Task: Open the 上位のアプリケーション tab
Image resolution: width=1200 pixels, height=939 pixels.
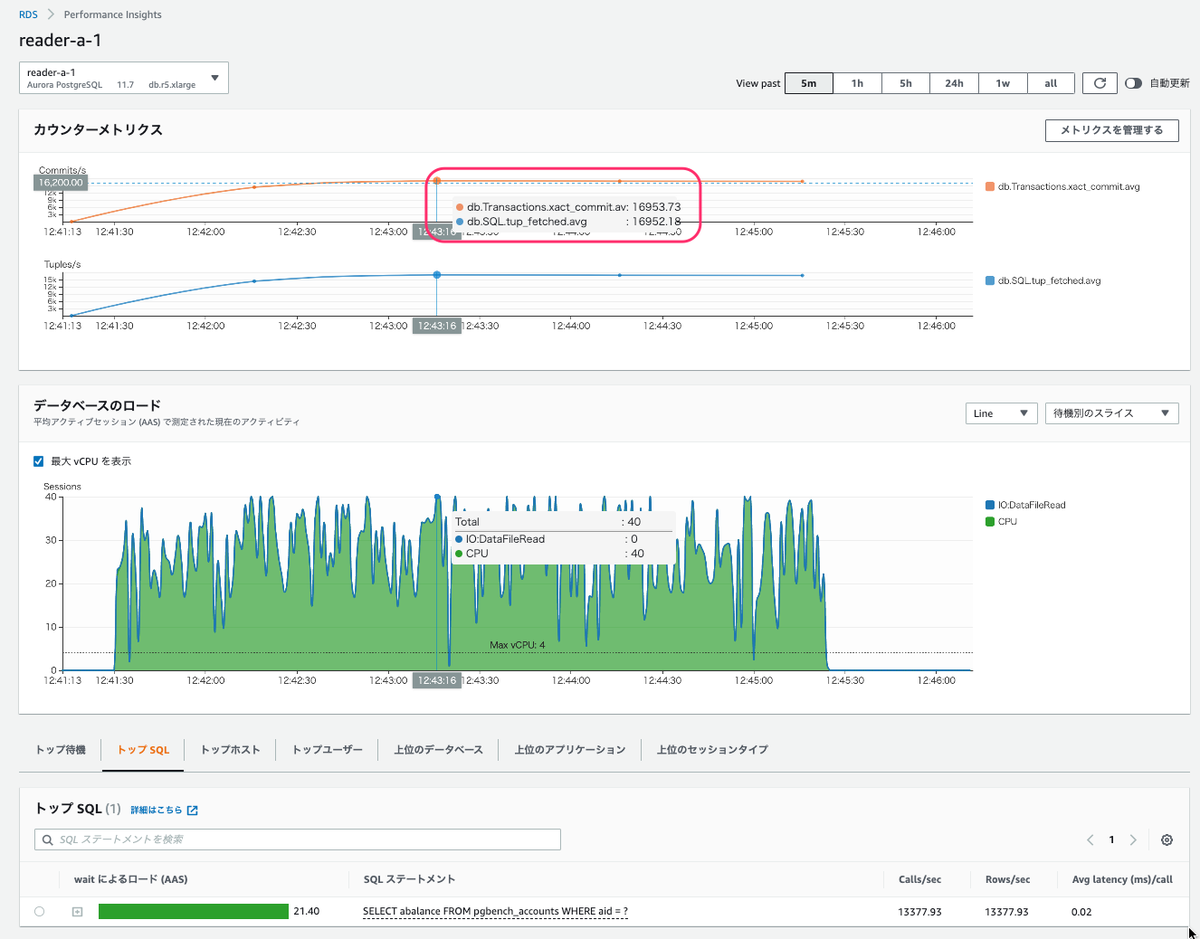Action: click(x=570, y=749)
